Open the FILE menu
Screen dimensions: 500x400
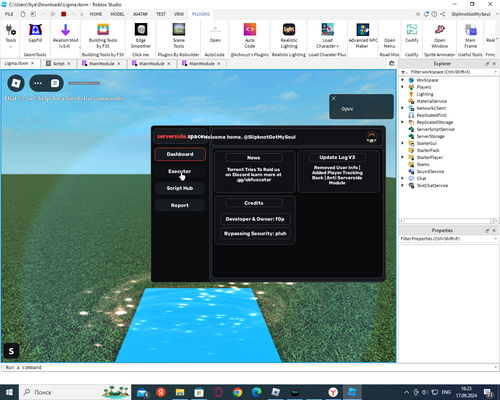pyautogui.click(x=9, y=14)
